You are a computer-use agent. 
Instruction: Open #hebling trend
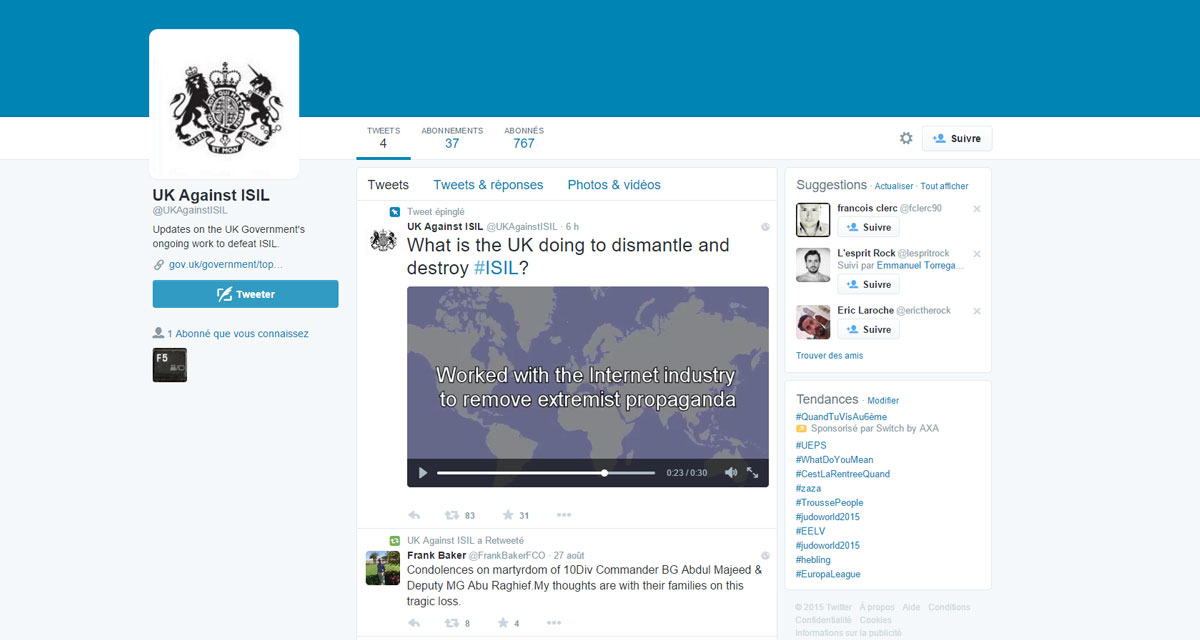pos(813,560)
